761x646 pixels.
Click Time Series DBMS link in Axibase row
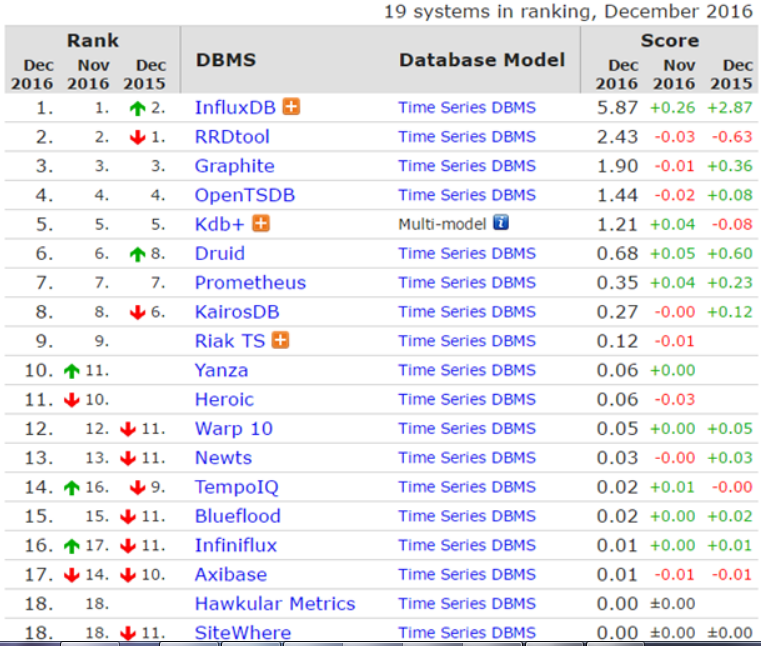pos(467,574)
